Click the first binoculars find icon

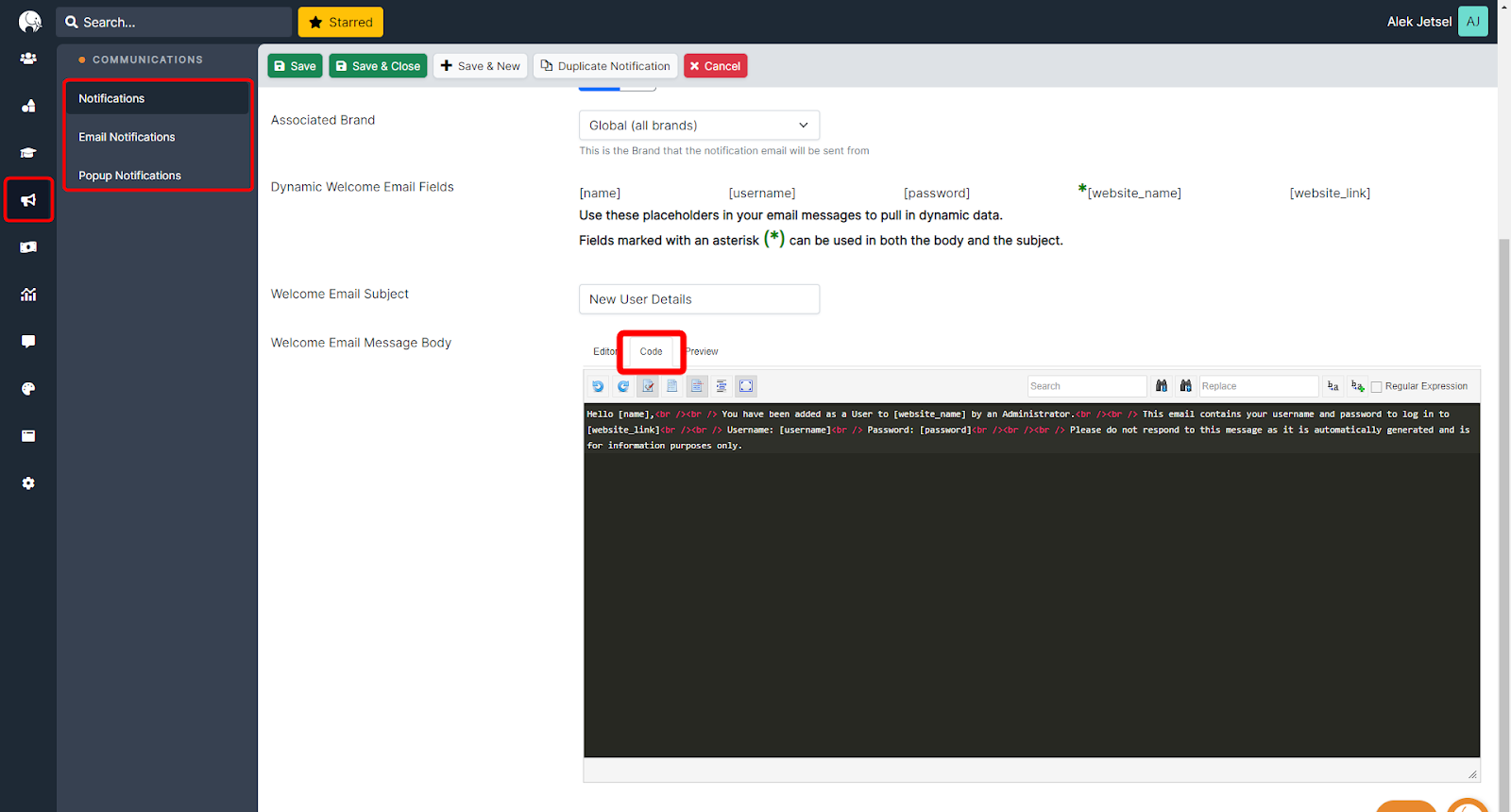(x=1162, y=386)
